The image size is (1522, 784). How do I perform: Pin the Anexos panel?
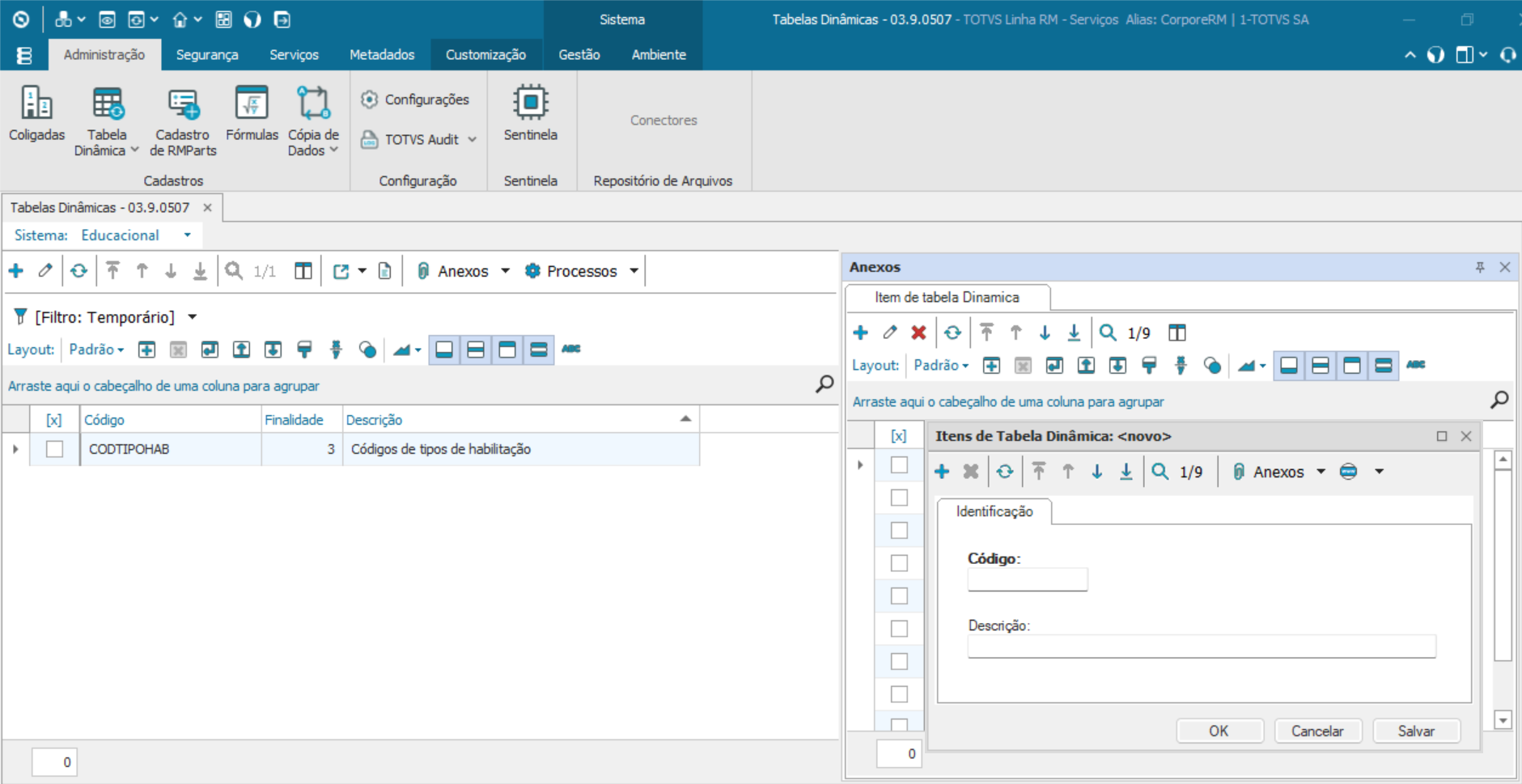pyautogui.click(x=1480, y=267)
